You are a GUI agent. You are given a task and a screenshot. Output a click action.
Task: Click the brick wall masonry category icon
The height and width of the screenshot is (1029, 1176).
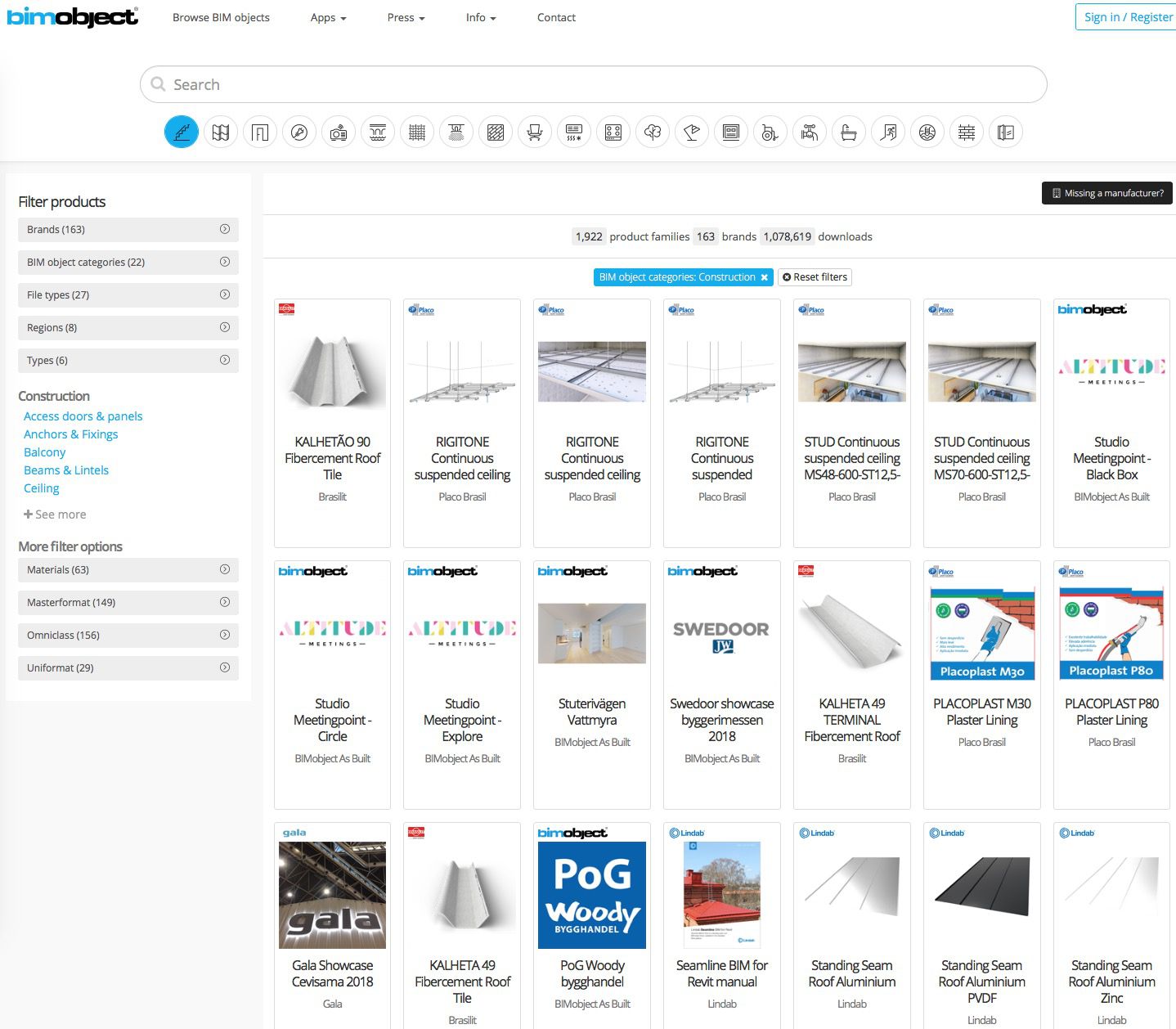(967, 131)
